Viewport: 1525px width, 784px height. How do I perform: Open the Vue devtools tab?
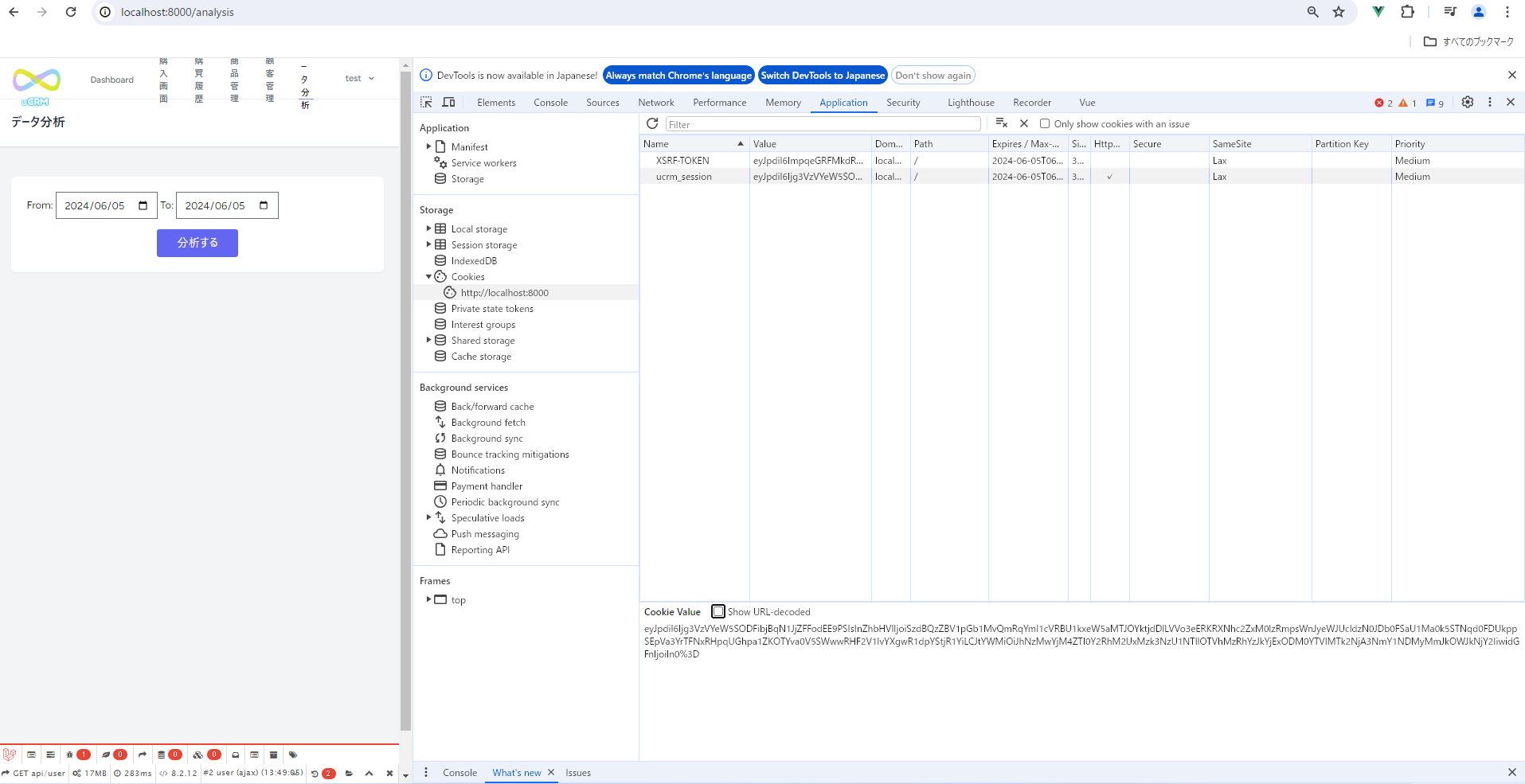(1087, 103)
